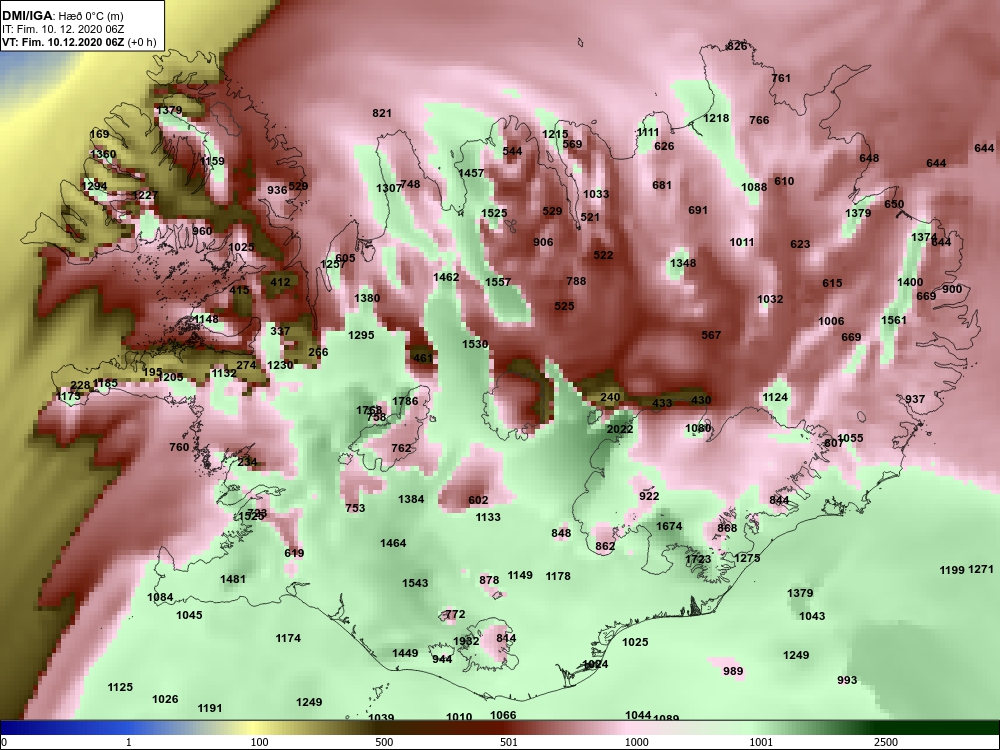
Task: Click the 761 height label
Action: point(781,78)
